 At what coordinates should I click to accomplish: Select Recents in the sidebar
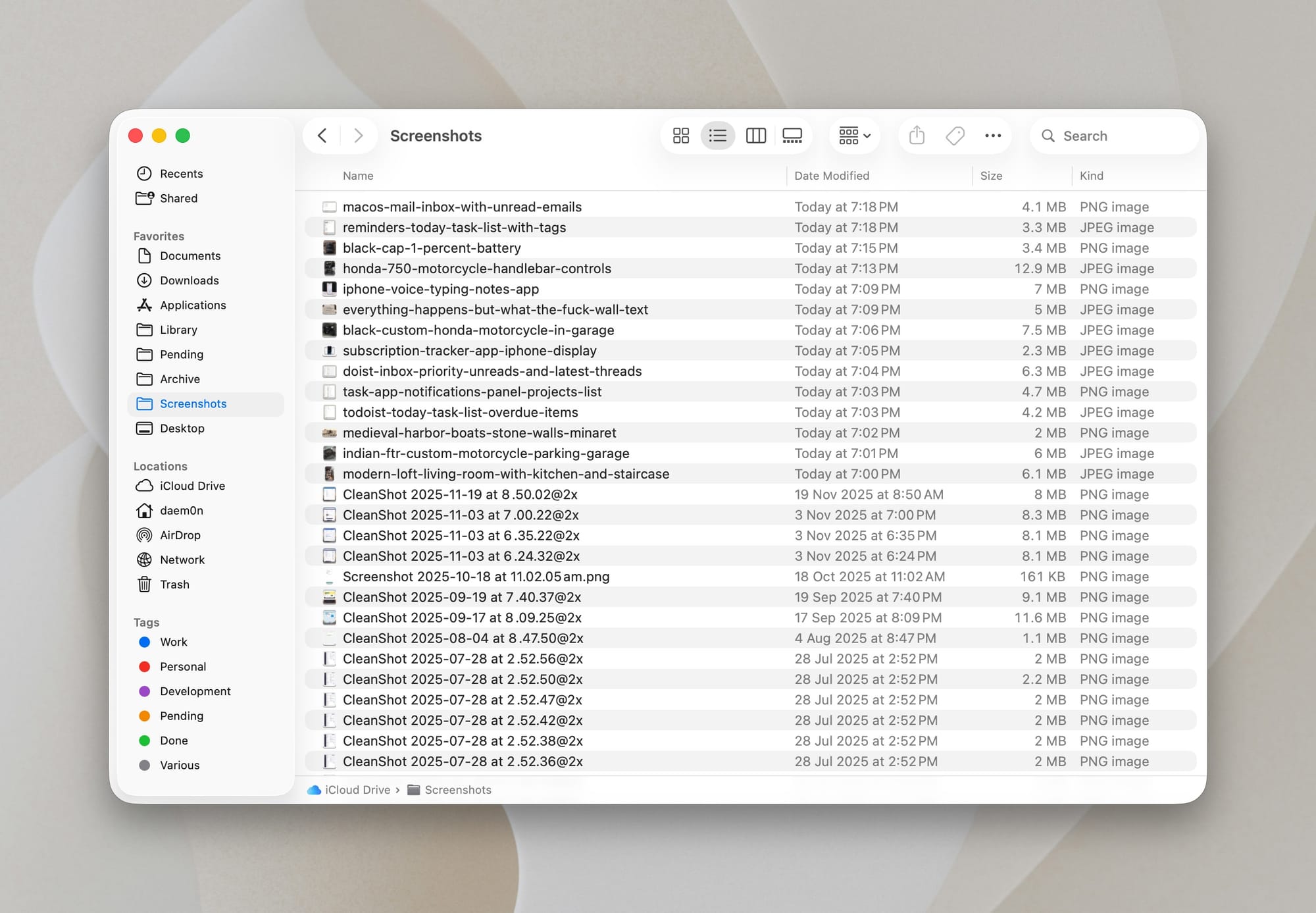[181, 173]
